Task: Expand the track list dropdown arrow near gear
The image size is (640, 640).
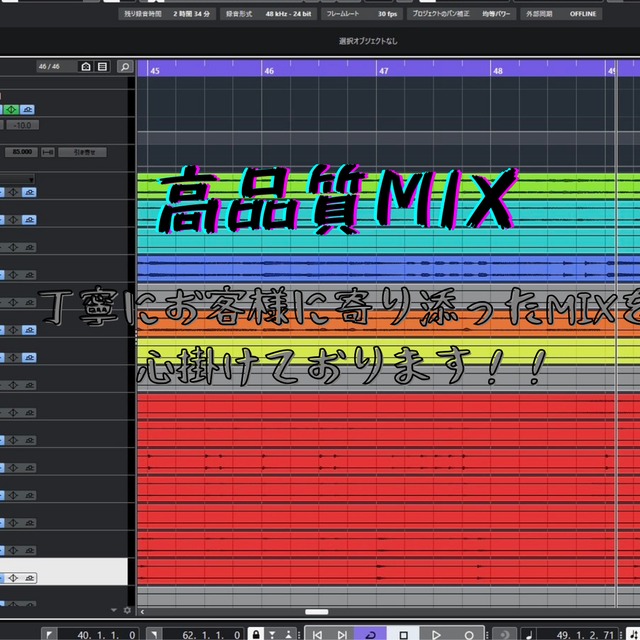Action: click(115, 609)
